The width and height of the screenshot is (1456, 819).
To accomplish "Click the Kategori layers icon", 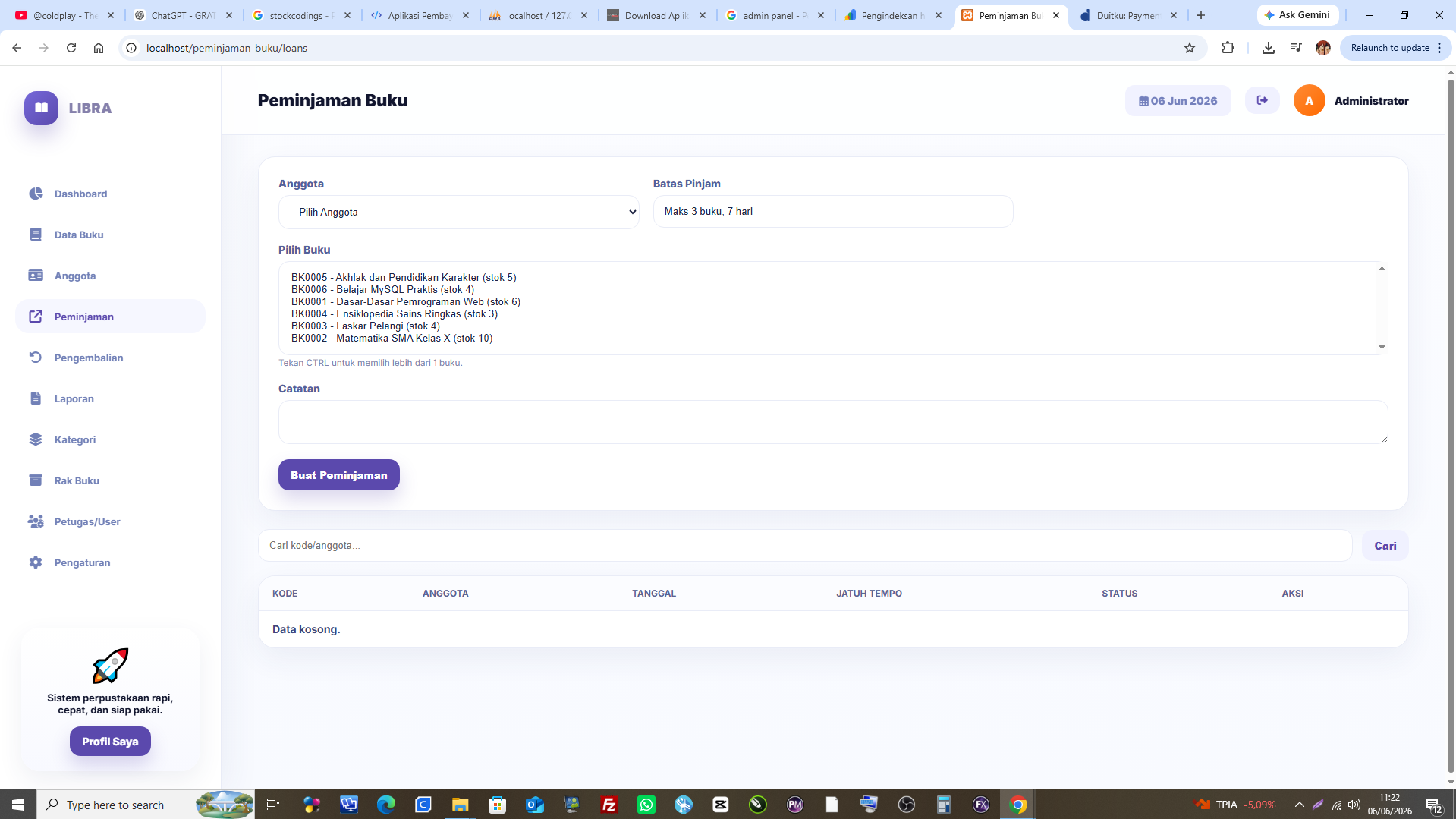I will coord(36,439).
